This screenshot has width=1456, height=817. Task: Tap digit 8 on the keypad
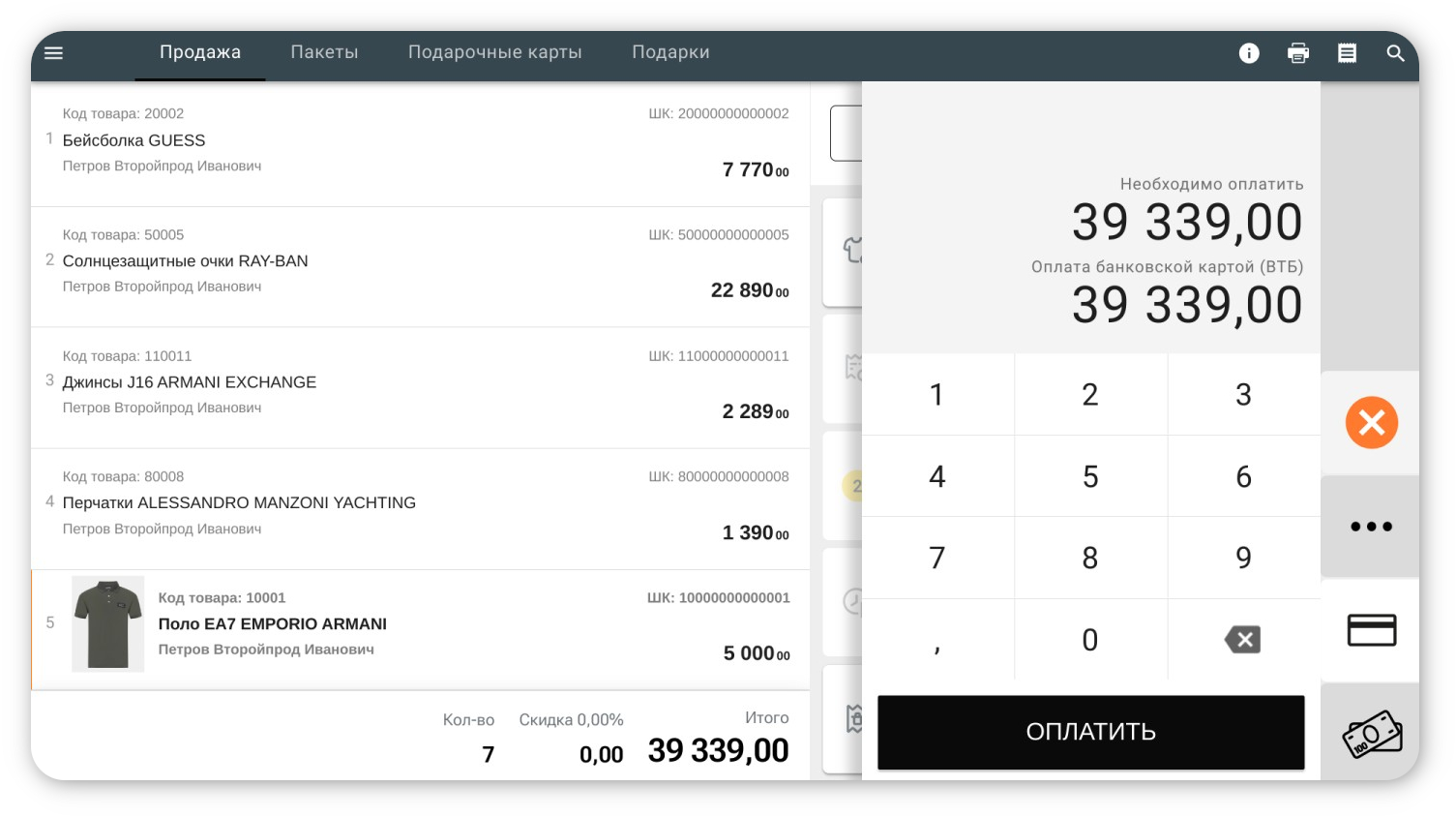click(1090, 558)
